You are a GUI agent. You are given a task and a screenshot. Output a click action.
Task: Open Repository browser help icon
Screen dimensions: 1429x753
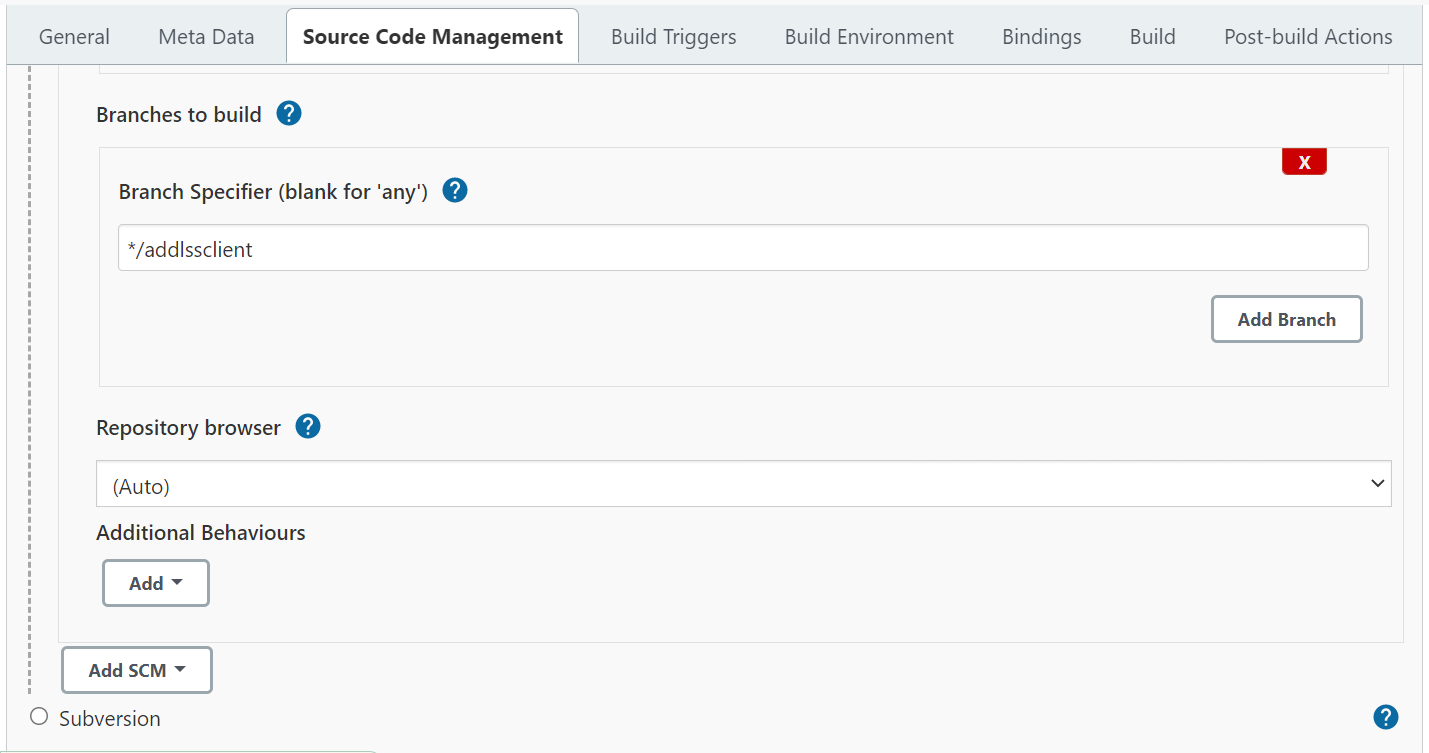[308, 427]
